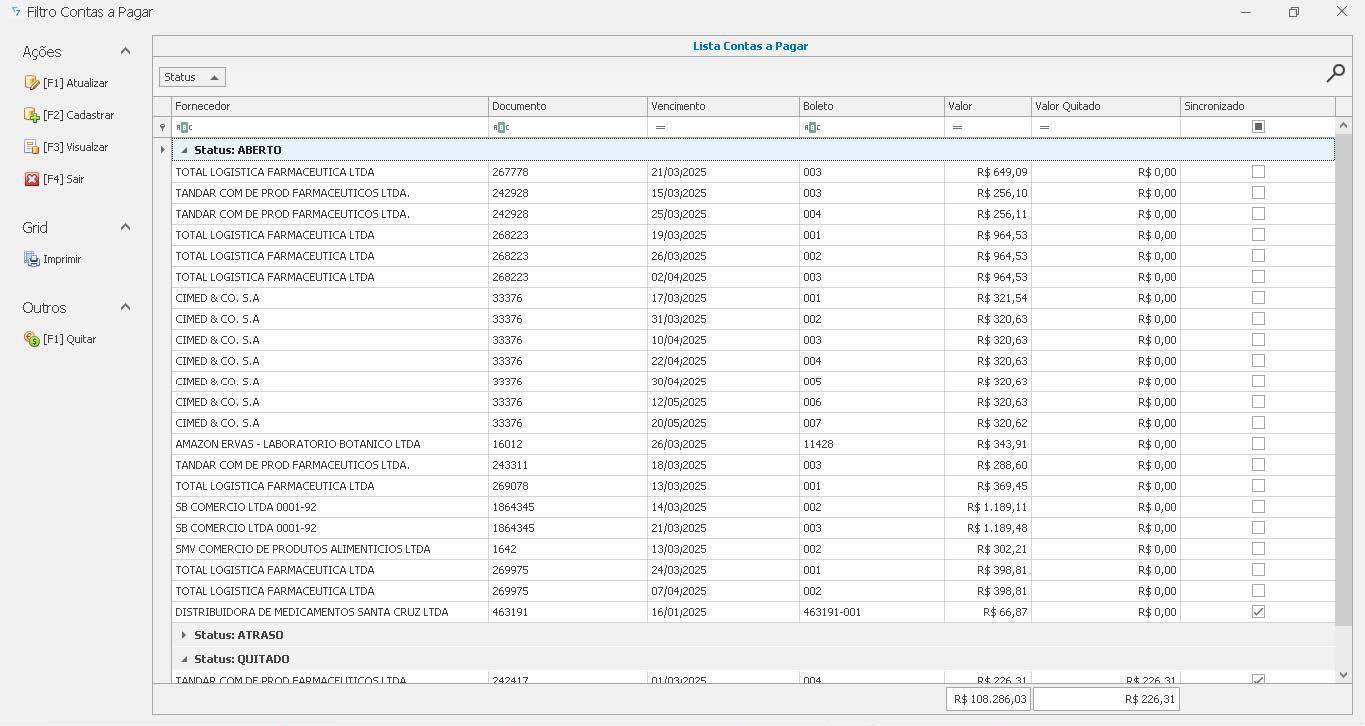
Task: Click the scrollbar up arrow
Action: point(1343,125)
